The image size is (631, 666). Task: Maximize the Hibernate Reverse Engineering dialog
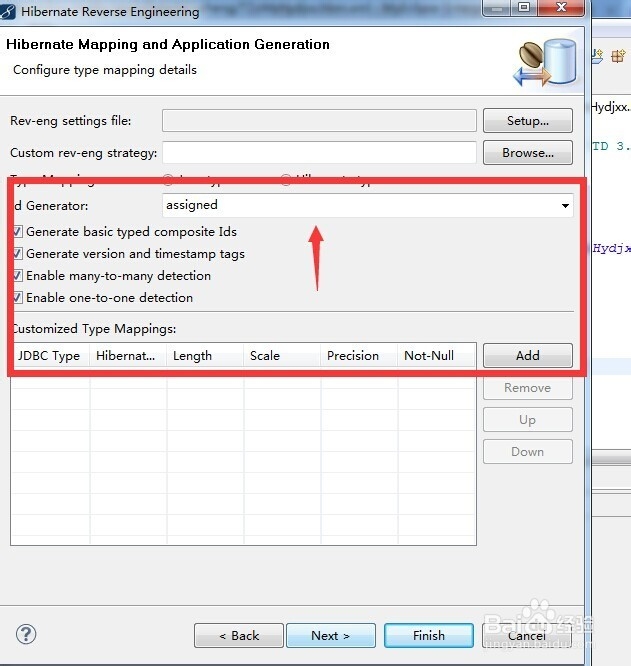coord(524,8)
